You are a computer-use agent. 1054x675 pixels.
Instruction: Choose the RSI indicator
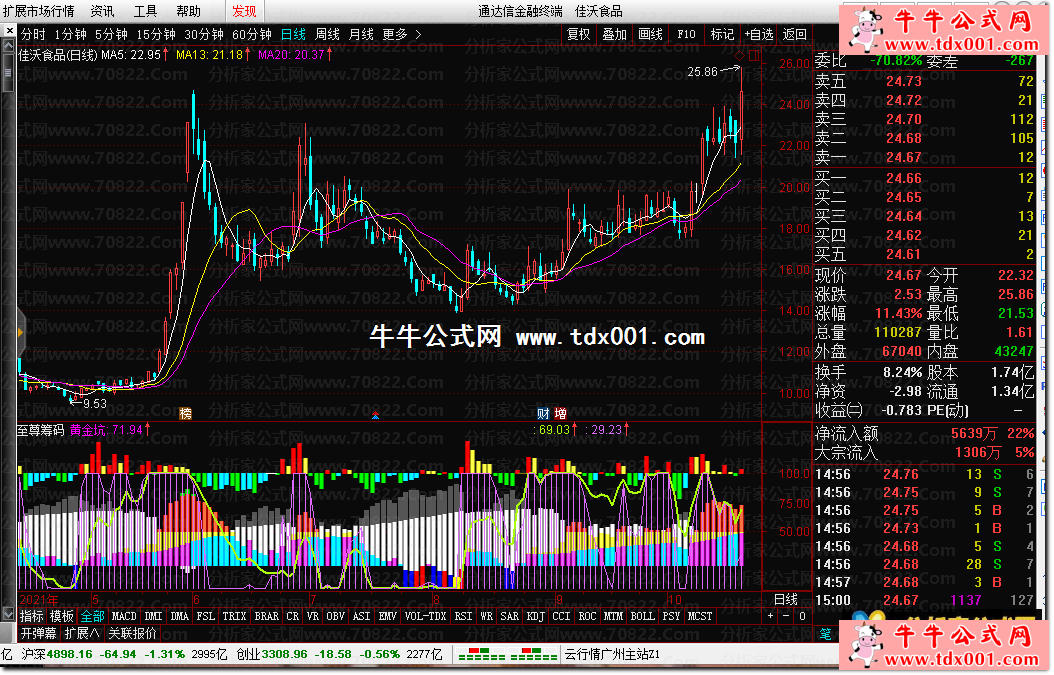click(463, 616)
